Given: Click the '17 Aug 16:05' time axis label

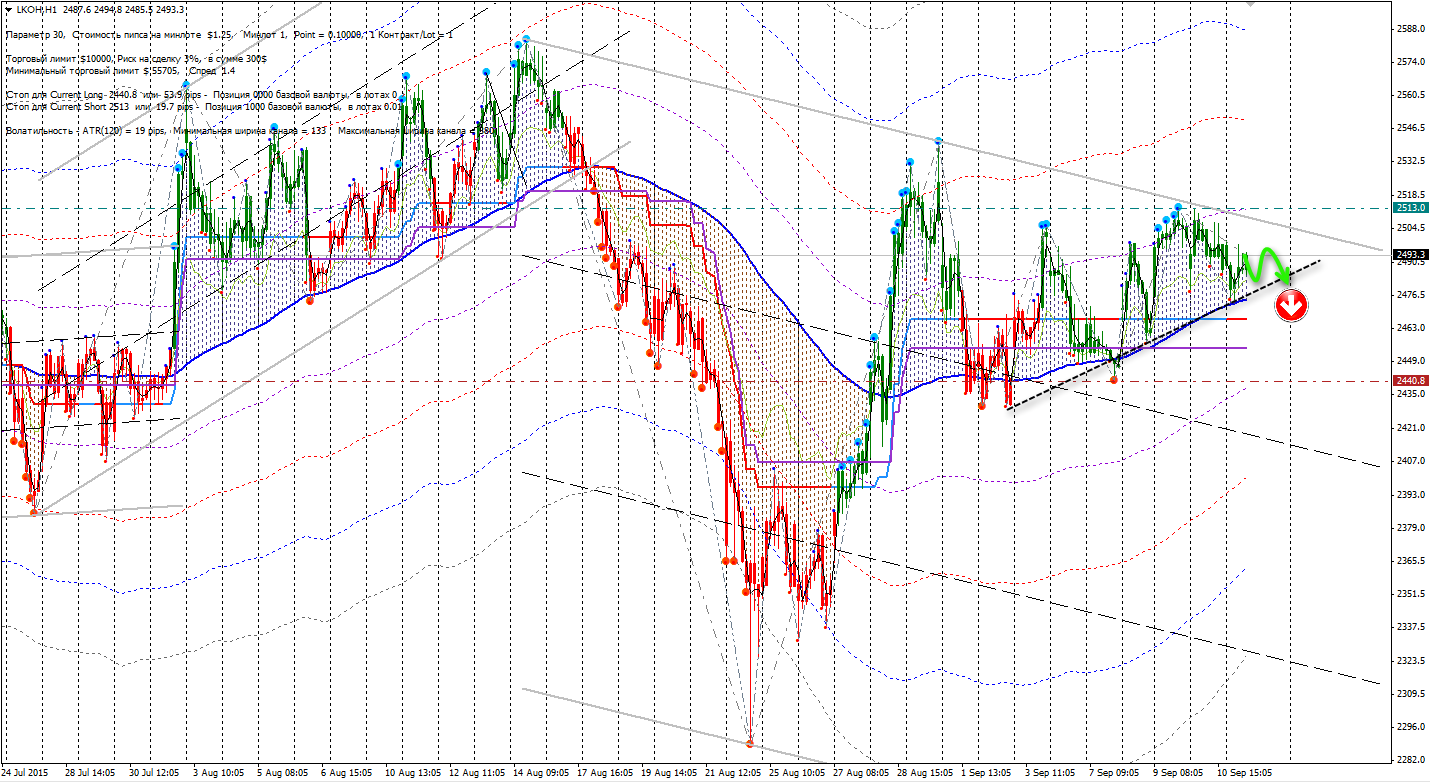Looking at the screenshot, I should coord(606,773).
